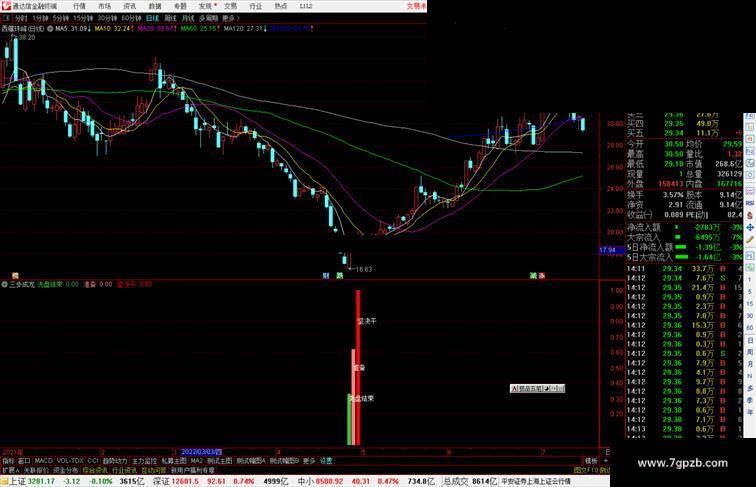Viewport: 756px width, 487px height.
Task: Select 月 period in right sidebar
Action: tap(750, 364)
